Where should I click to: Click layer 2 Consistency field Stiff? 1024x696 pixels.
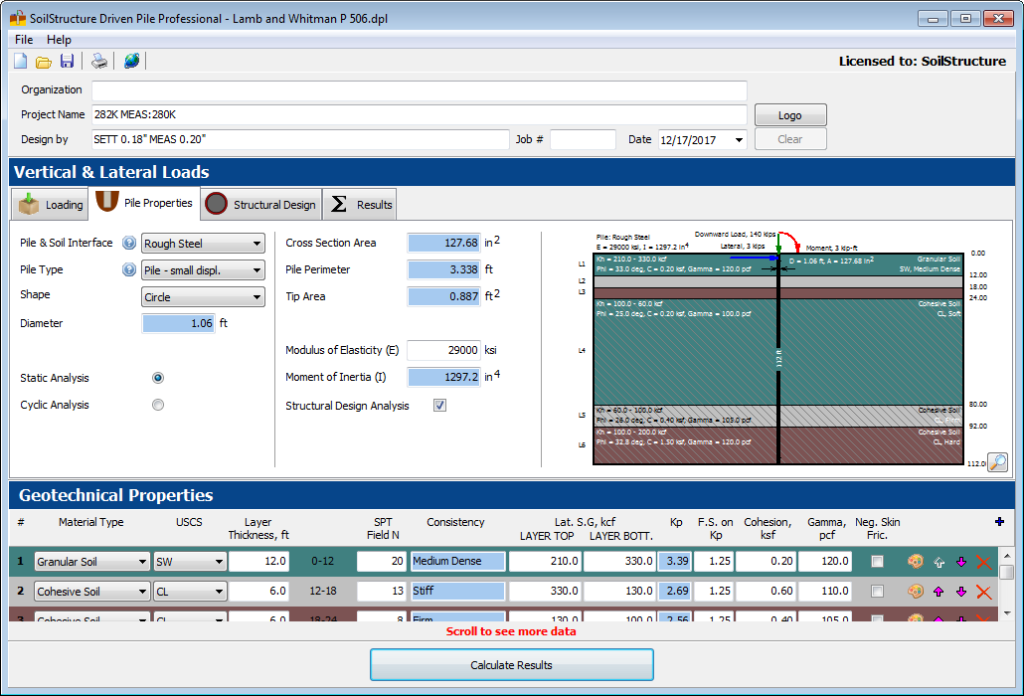(x=458, y=592)
